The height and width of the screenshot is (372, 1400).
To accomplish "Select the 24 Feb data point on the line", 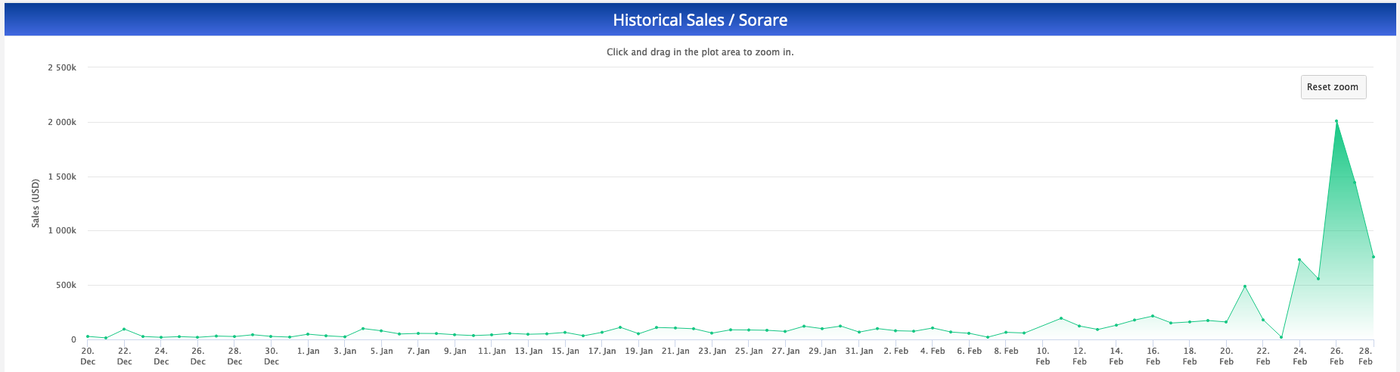I will click(1299, 260).
